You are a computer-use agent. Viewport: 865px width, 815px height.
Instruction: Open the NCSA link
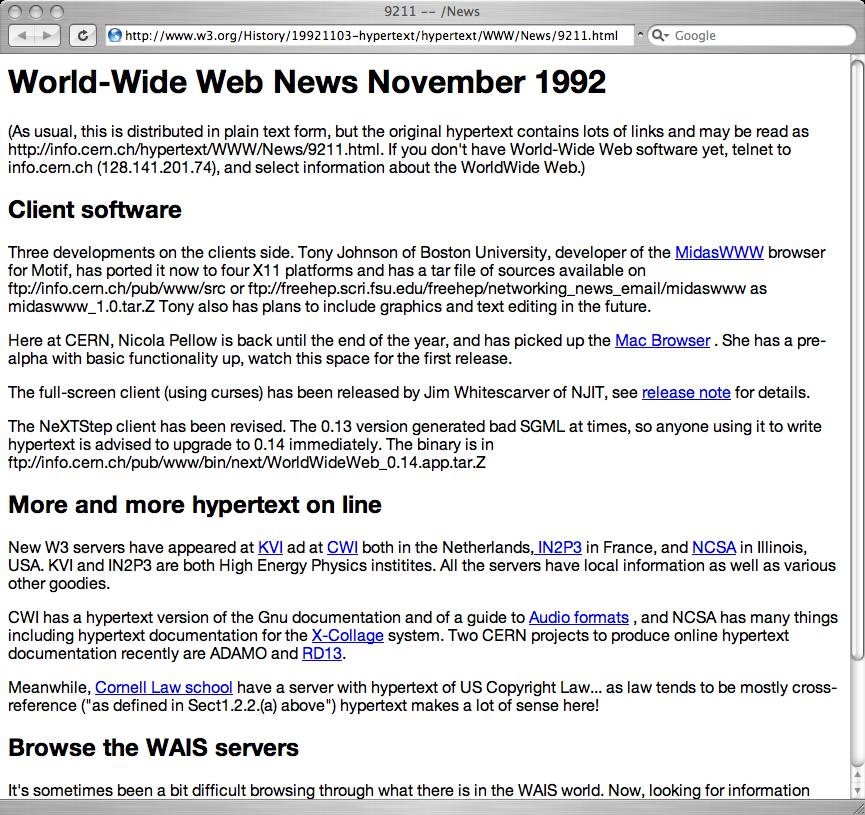[714, 547]
